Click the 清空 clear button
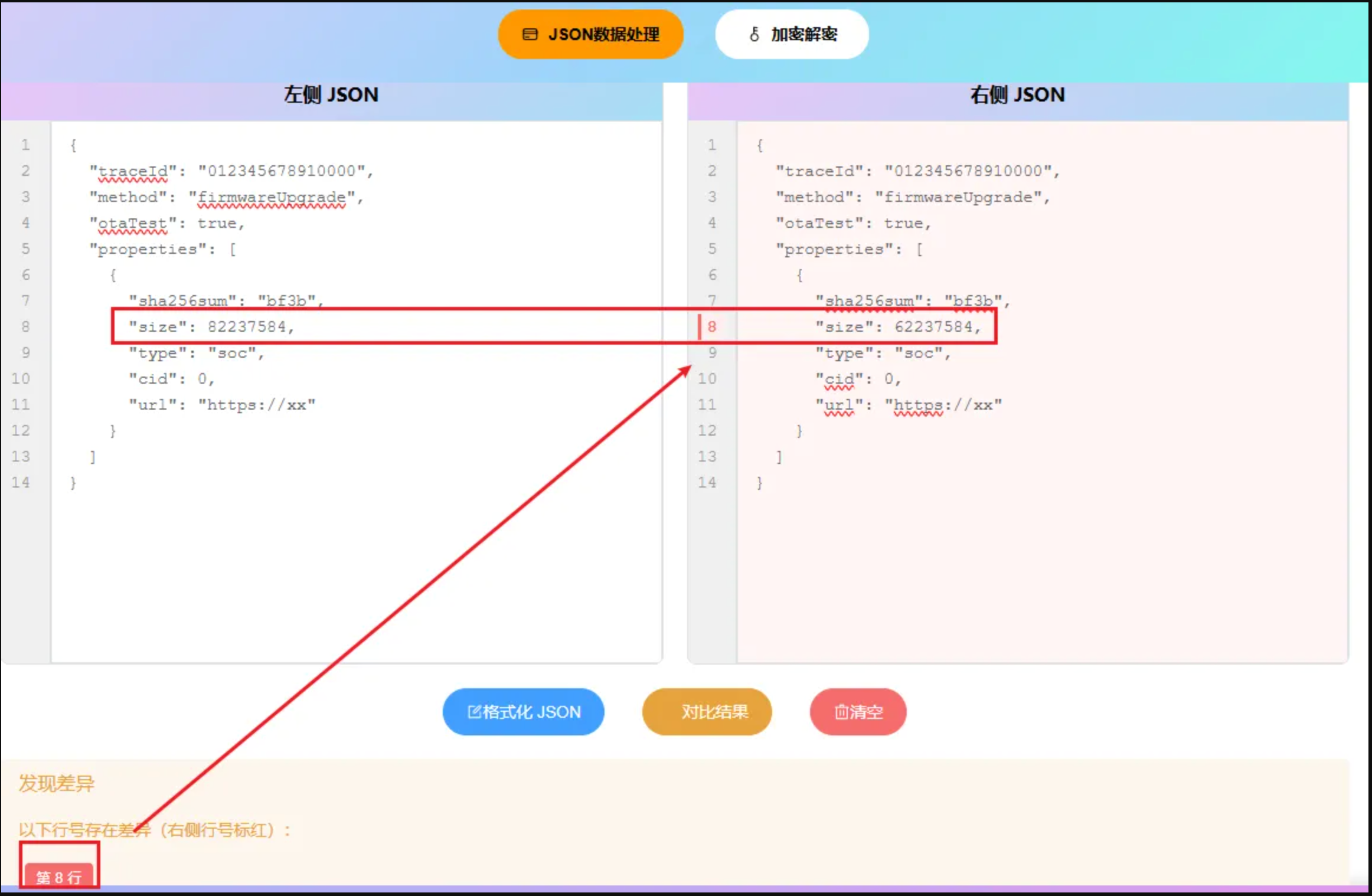Screen dimensions: 1372x896 point(857,712)
